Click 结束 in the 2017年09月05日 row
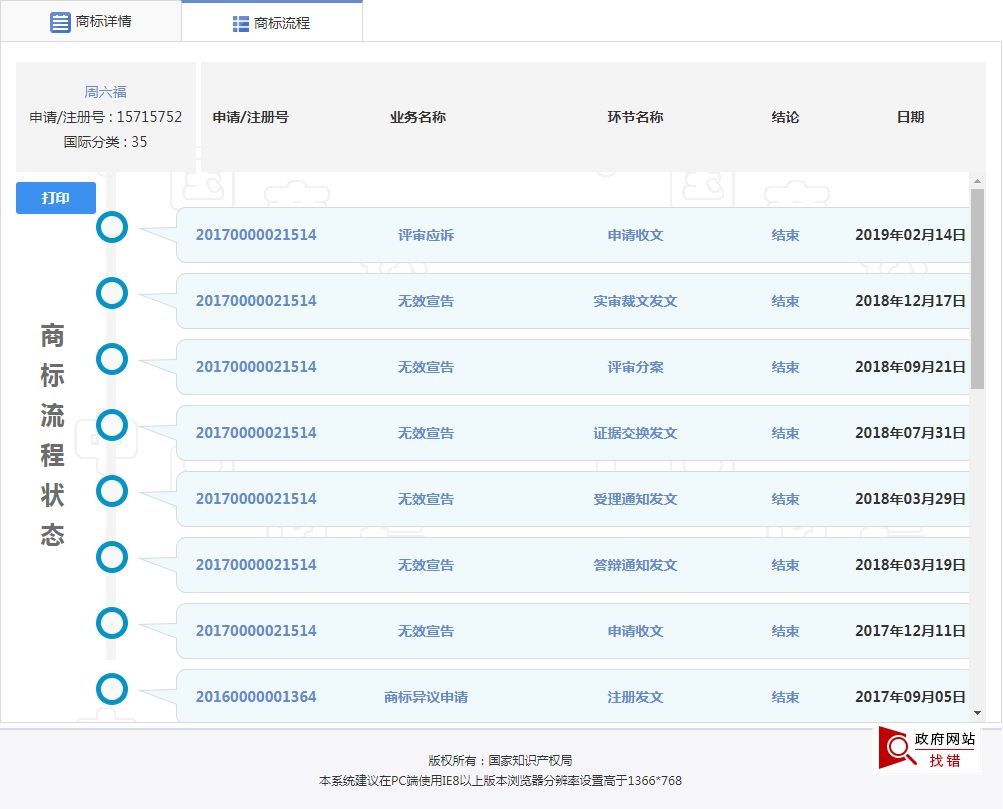Image resolution: width=1003 pixels, height=809 pixels. click(785, 697)
